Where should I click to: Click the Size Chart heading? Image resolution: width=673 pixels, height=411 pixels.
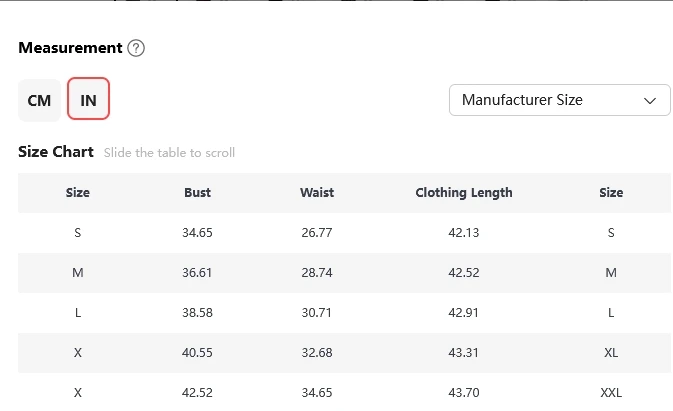pos(56,152)
